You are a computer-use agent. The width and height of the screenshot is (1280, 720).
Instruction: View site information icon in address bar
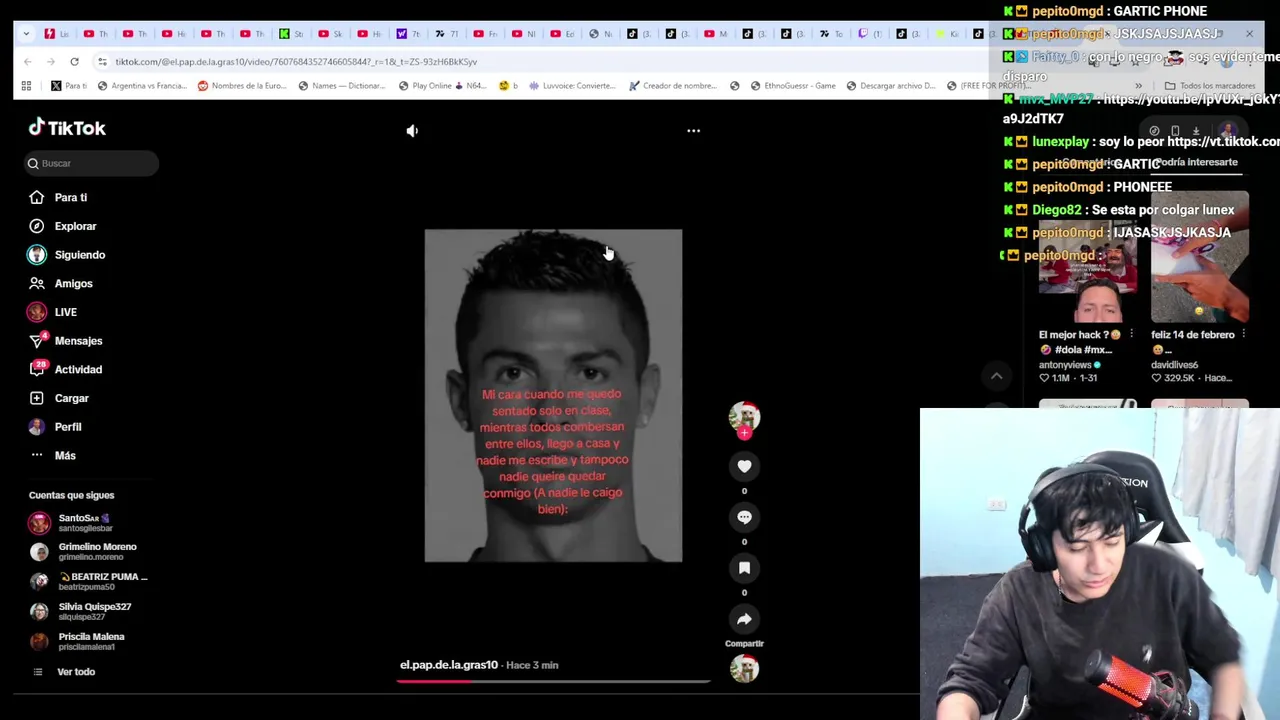[102, 62]
